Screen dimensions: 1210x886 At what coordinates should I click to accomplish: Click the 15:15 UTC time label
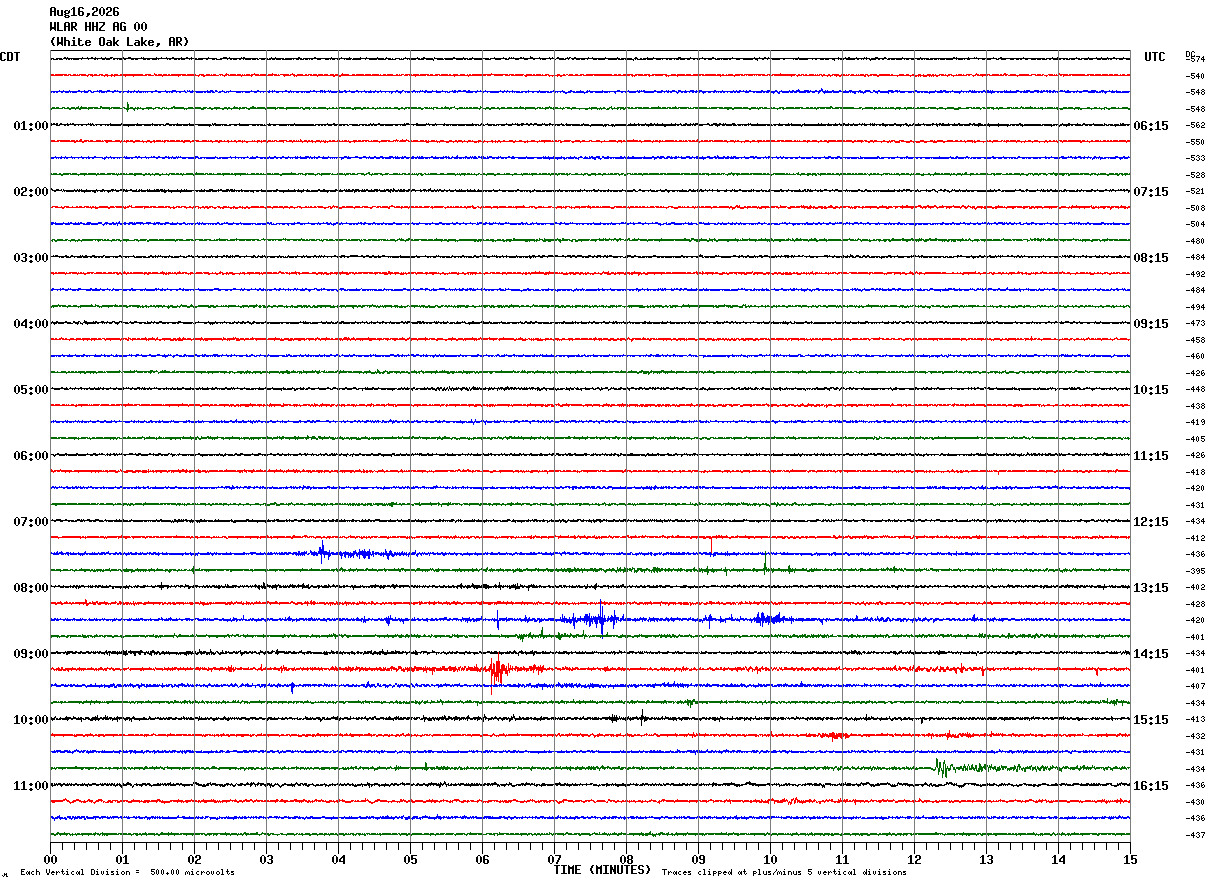point(1151,720)
